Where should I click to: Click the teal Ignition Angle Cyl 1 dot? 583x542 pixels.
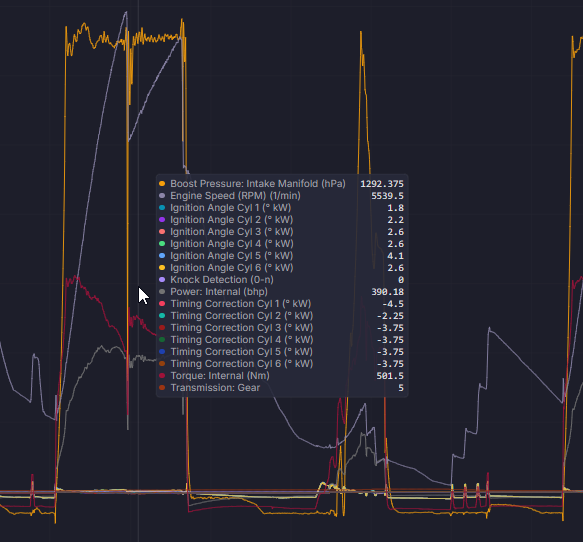click(x=162, y=207)
